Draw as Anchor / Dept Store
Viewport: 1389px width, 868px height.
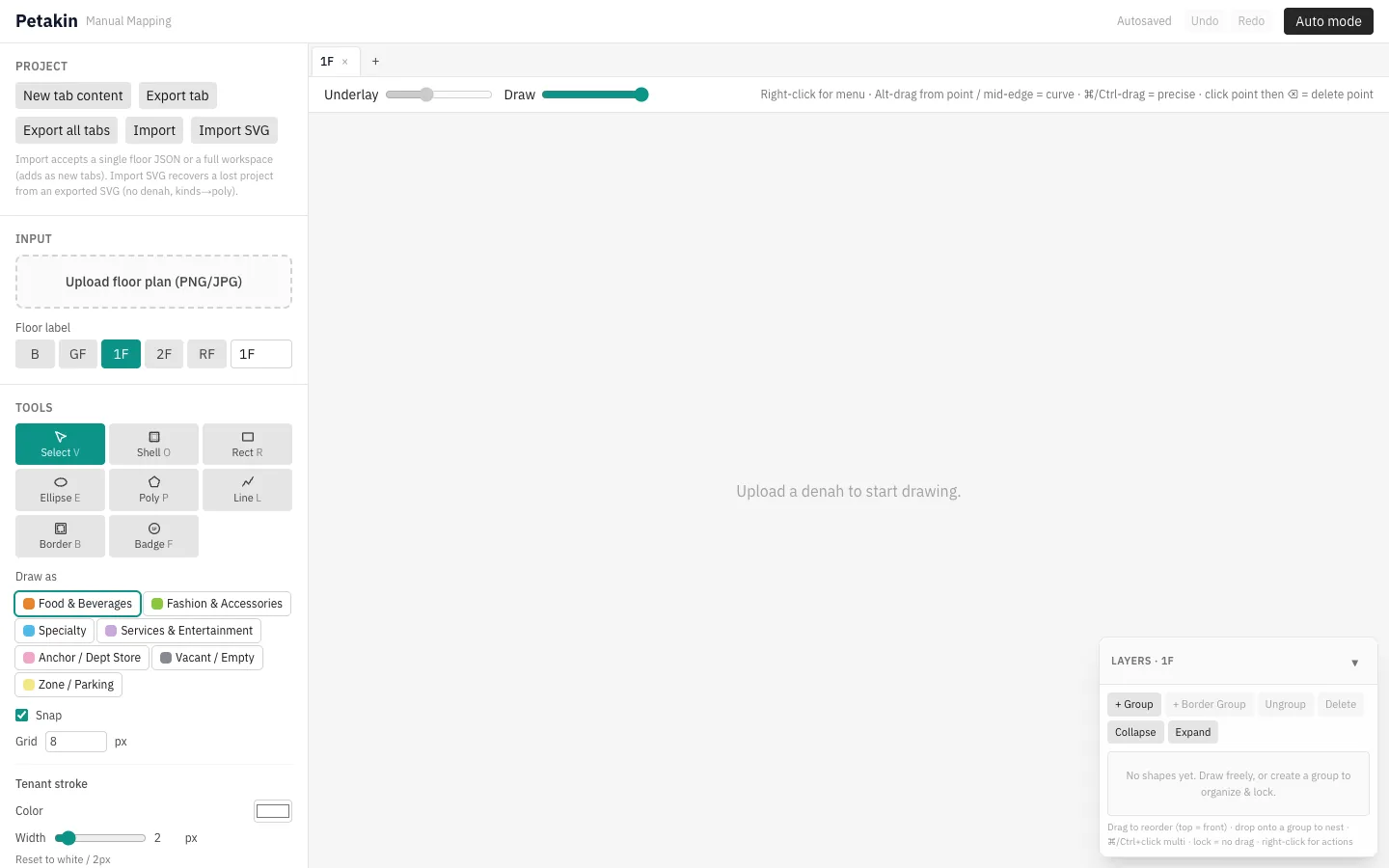[82, 658]
